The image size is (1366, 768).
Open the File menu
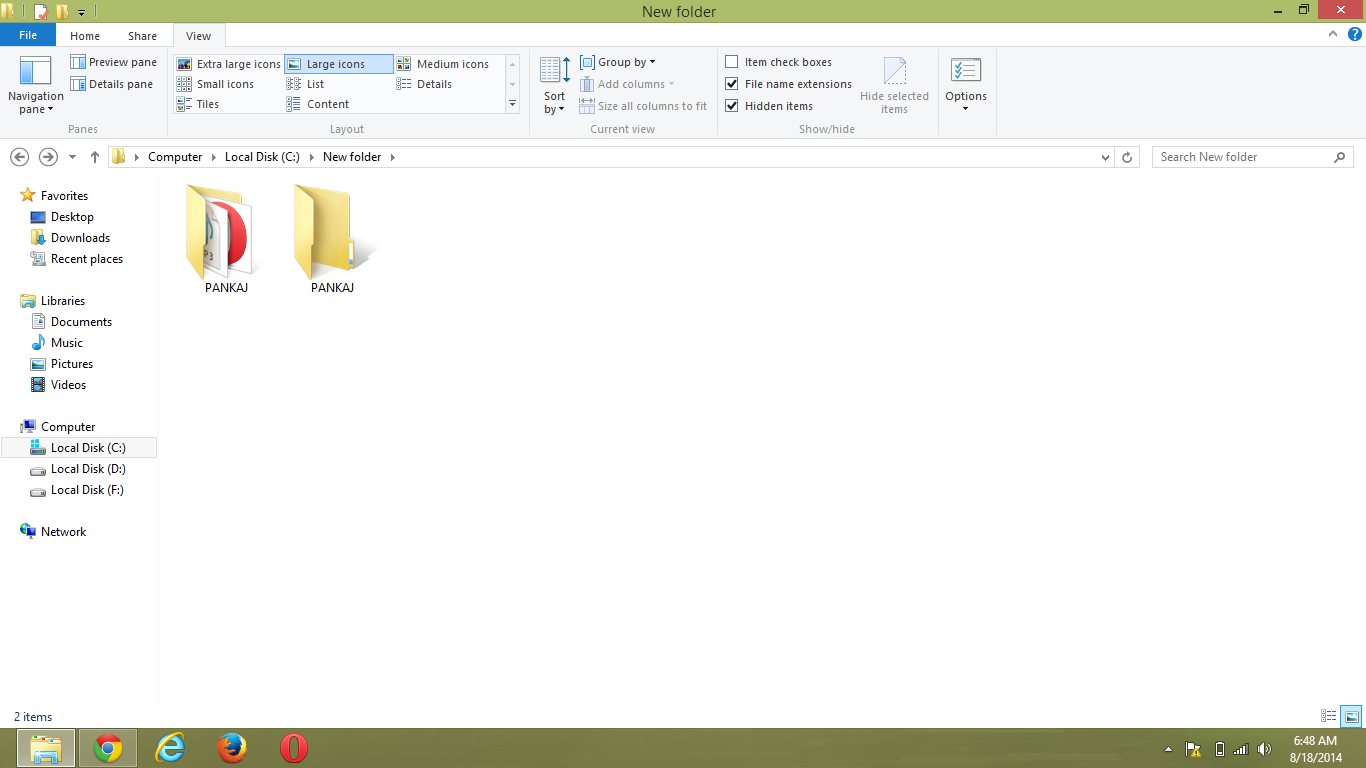pyautogui.click(x=27, y=34)
